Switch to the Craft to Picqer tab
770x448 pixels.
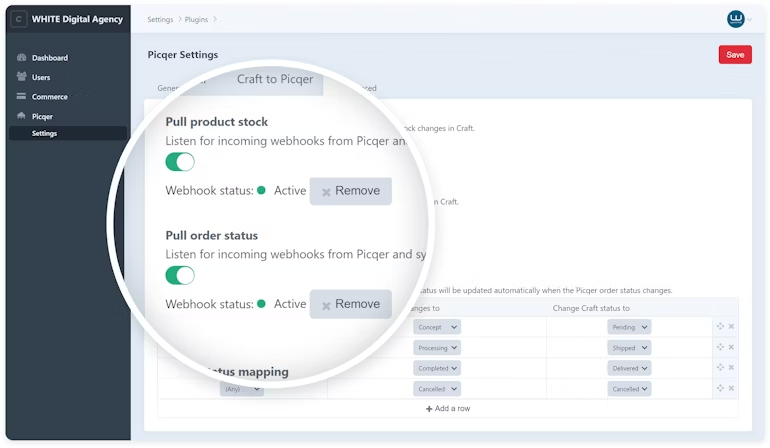point(274,79)
